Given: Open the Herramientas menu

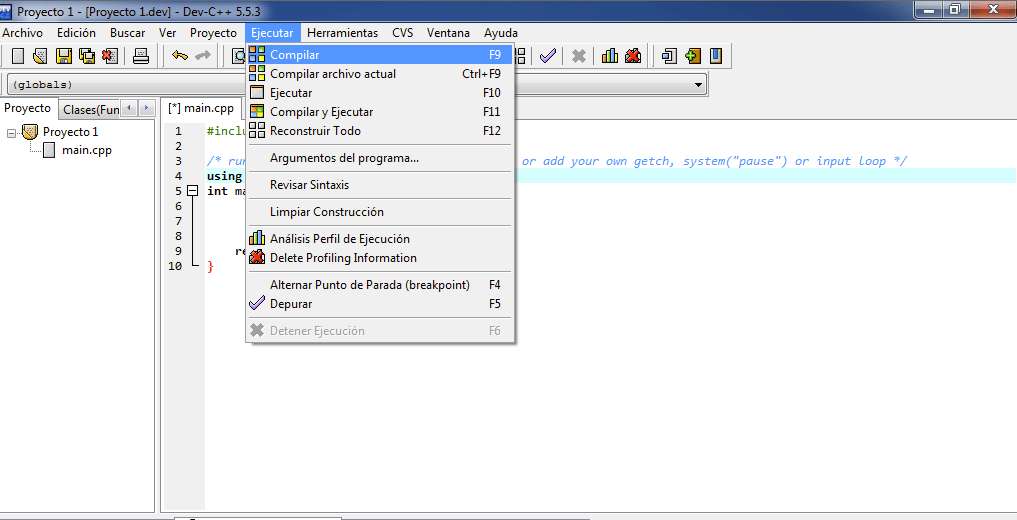Looking at the screenshot, I should pos(342,32).
